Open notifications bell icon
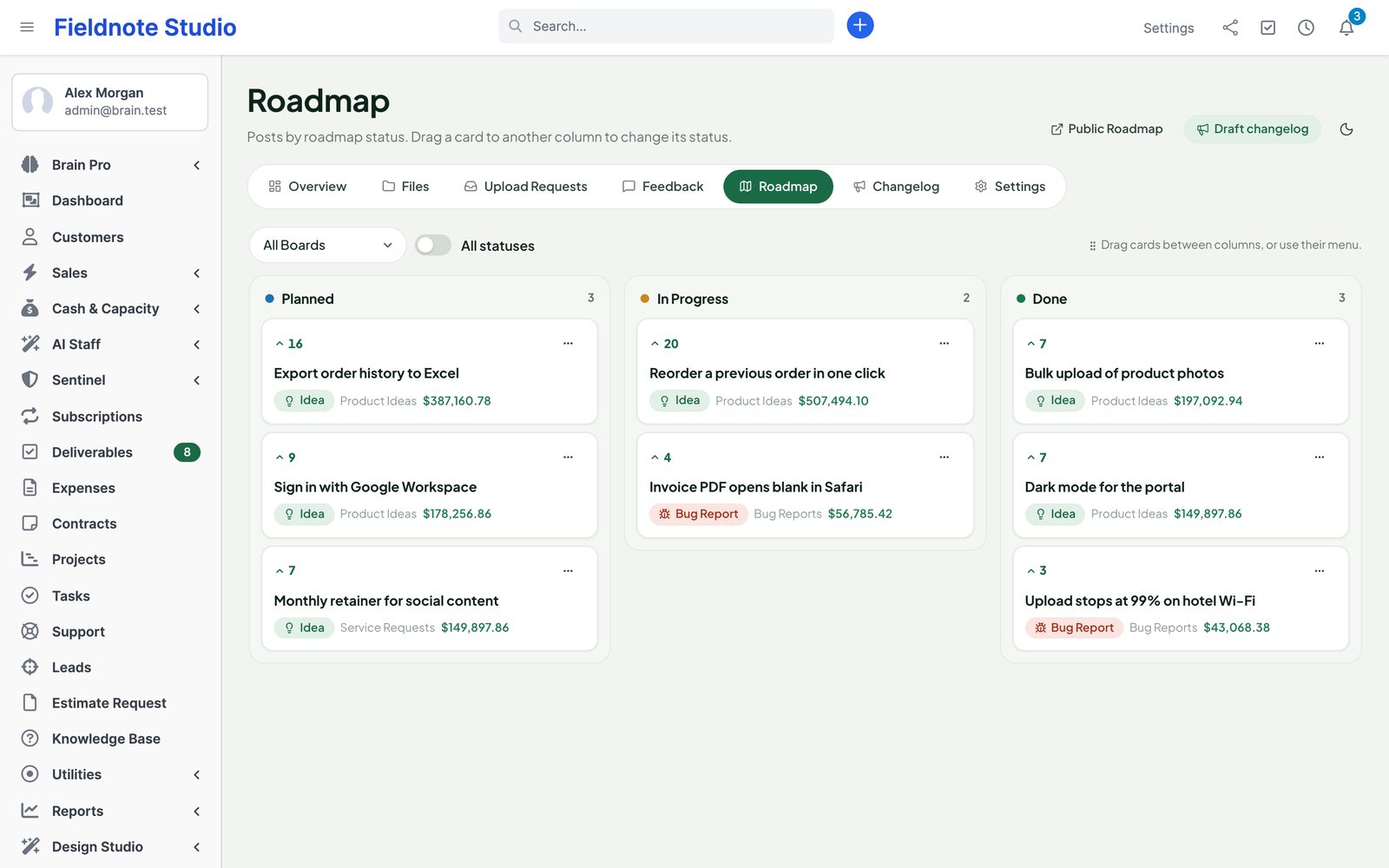This screenshot has height=868, width=1389. click(1346, 28)
